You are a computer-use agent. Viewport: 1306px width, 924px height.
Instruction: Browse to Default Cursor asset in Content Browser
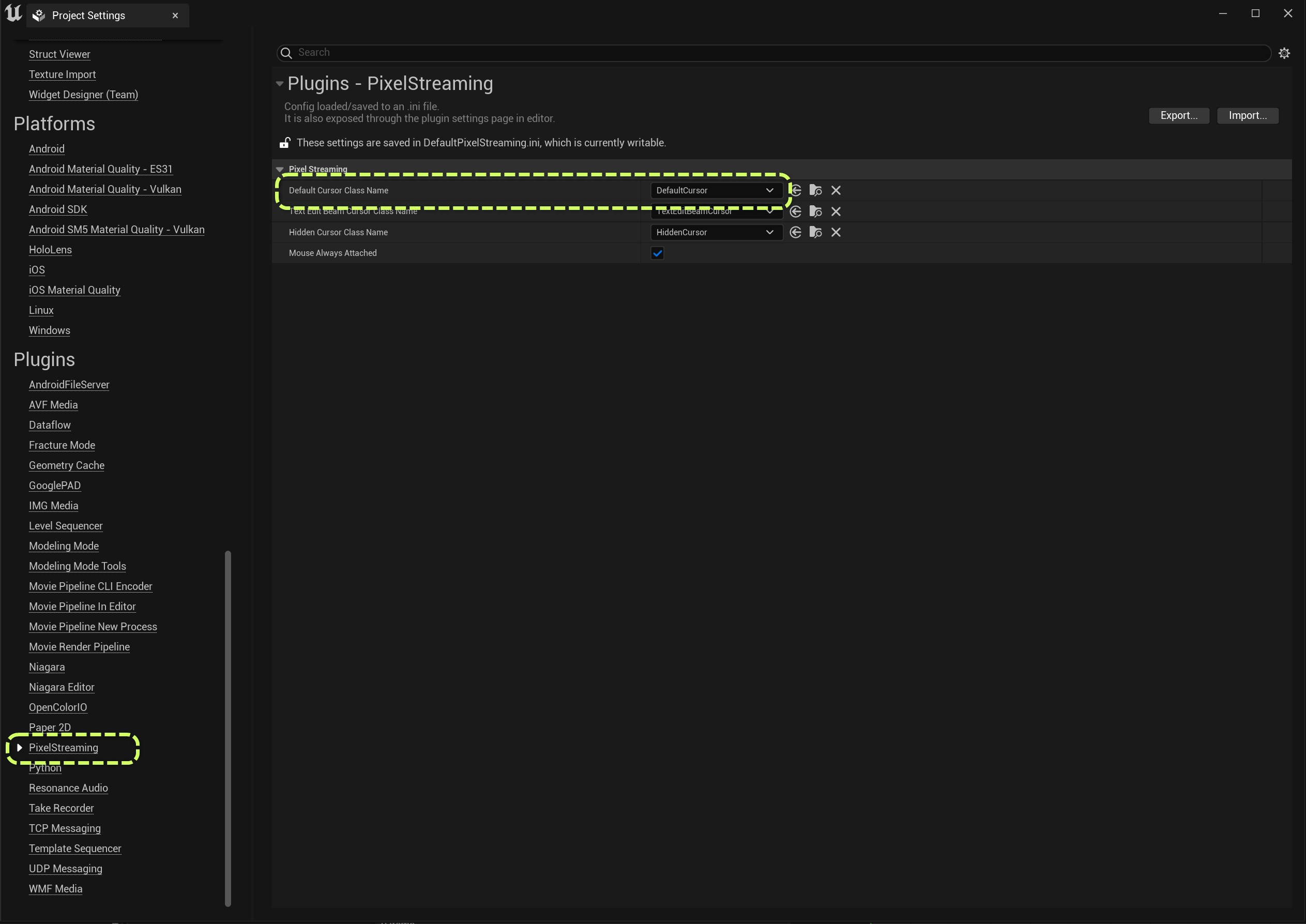click(815, 191)
